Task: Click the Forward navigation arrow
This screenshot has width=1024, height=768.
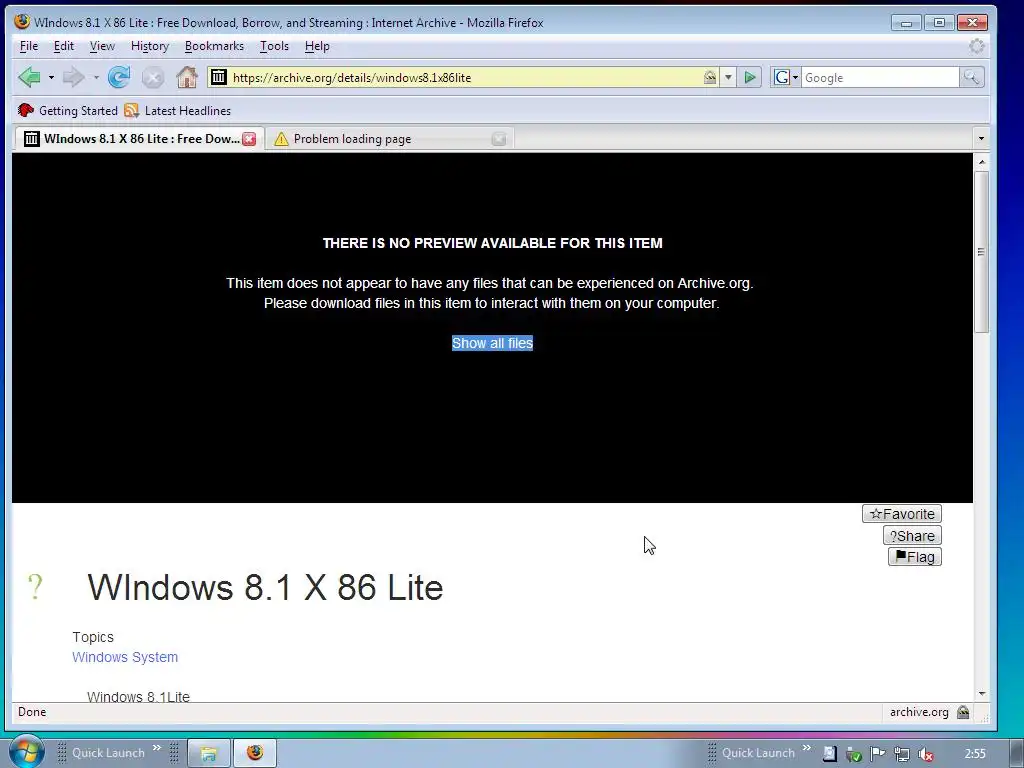Action: (73, 78)
